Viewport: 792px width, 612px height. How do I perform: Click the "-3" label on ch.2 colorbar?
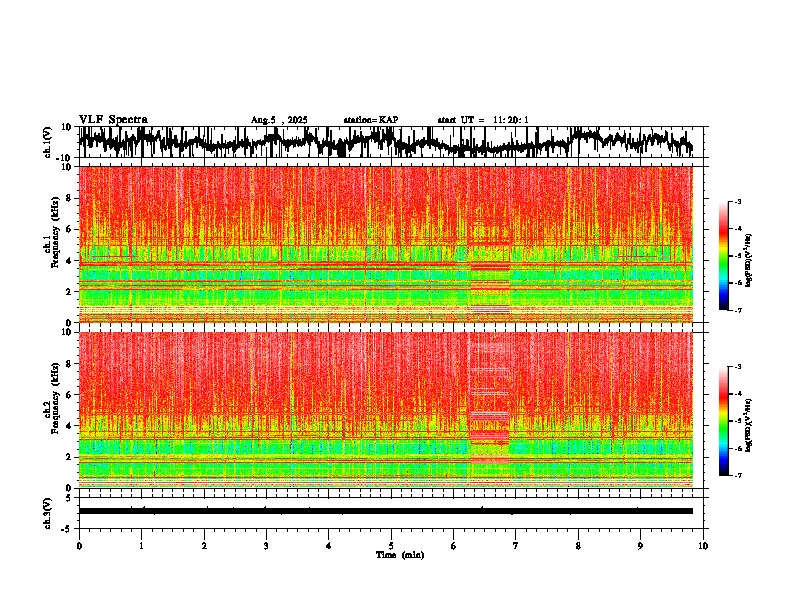(737, 367)
